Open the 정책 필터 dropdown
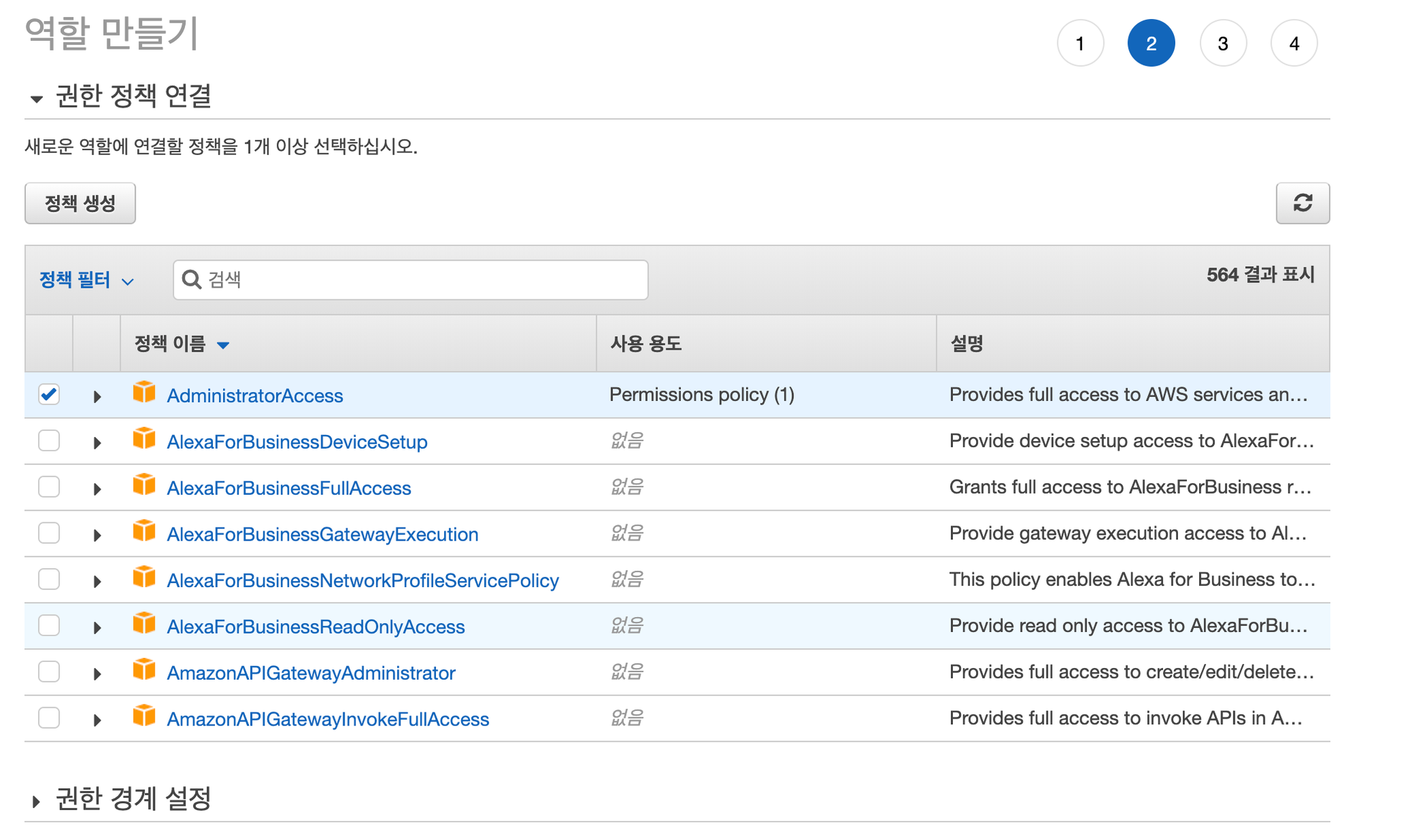1412x840 pixels. click(x=87, y=280)
